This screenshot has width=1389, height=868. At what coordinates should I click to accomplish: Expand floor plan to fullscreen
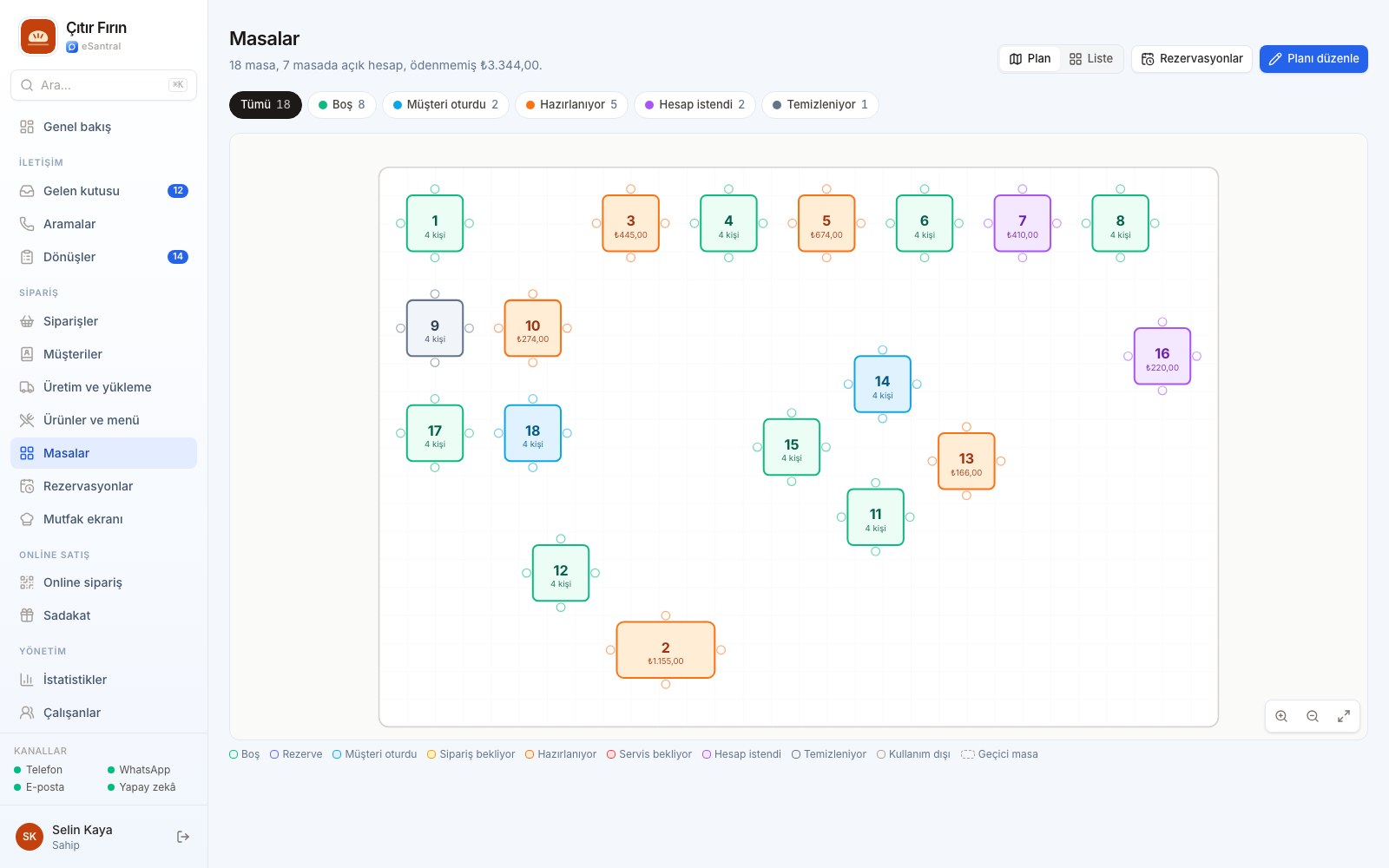pos(1344,716)
